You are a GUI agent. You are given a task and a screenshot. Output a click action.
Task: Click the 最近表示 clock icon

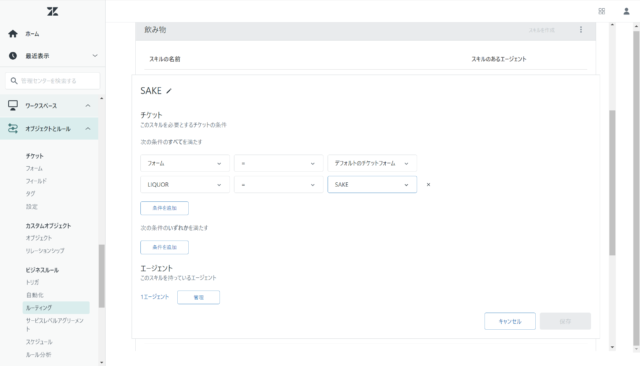pos(13,55)
